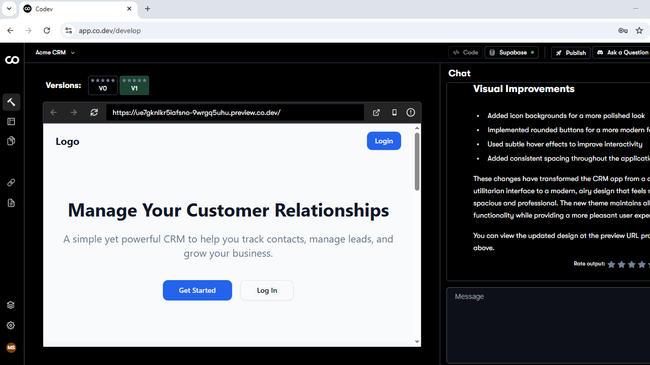The image size is (650, 365).
Task: Expand the Acme CRM project dropdown
Action: point(55,53)
